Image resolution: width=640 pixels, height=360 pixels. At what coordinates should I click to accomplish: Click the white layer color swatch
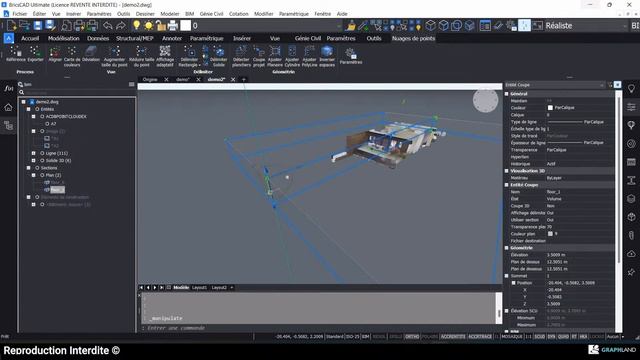click(x=186, y=26)
